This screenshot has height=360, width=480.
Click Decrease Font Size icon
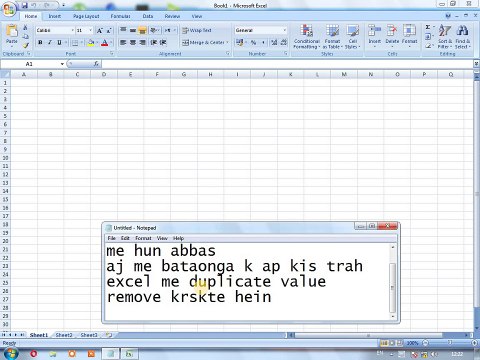[108, 30]
